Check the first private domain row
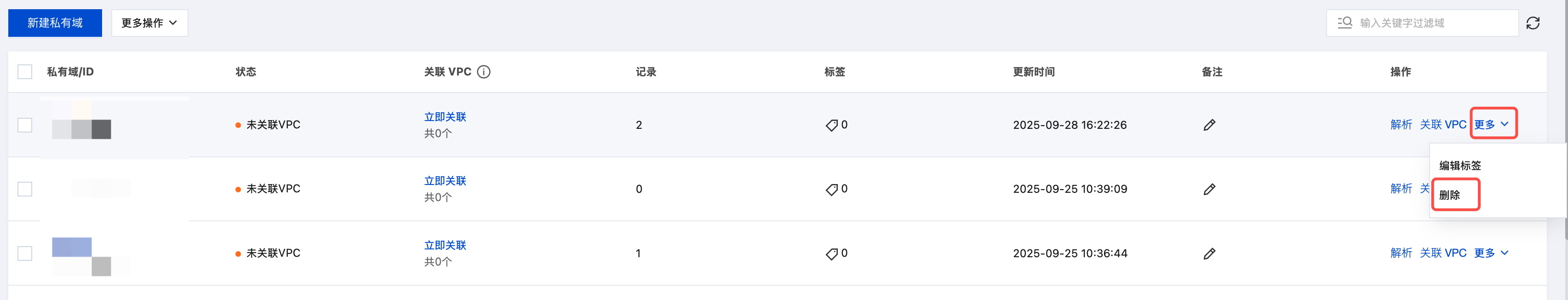Image resolution: width=1568 pixels, height=300 pixels. pyautogui.click(x=25, y=125)
